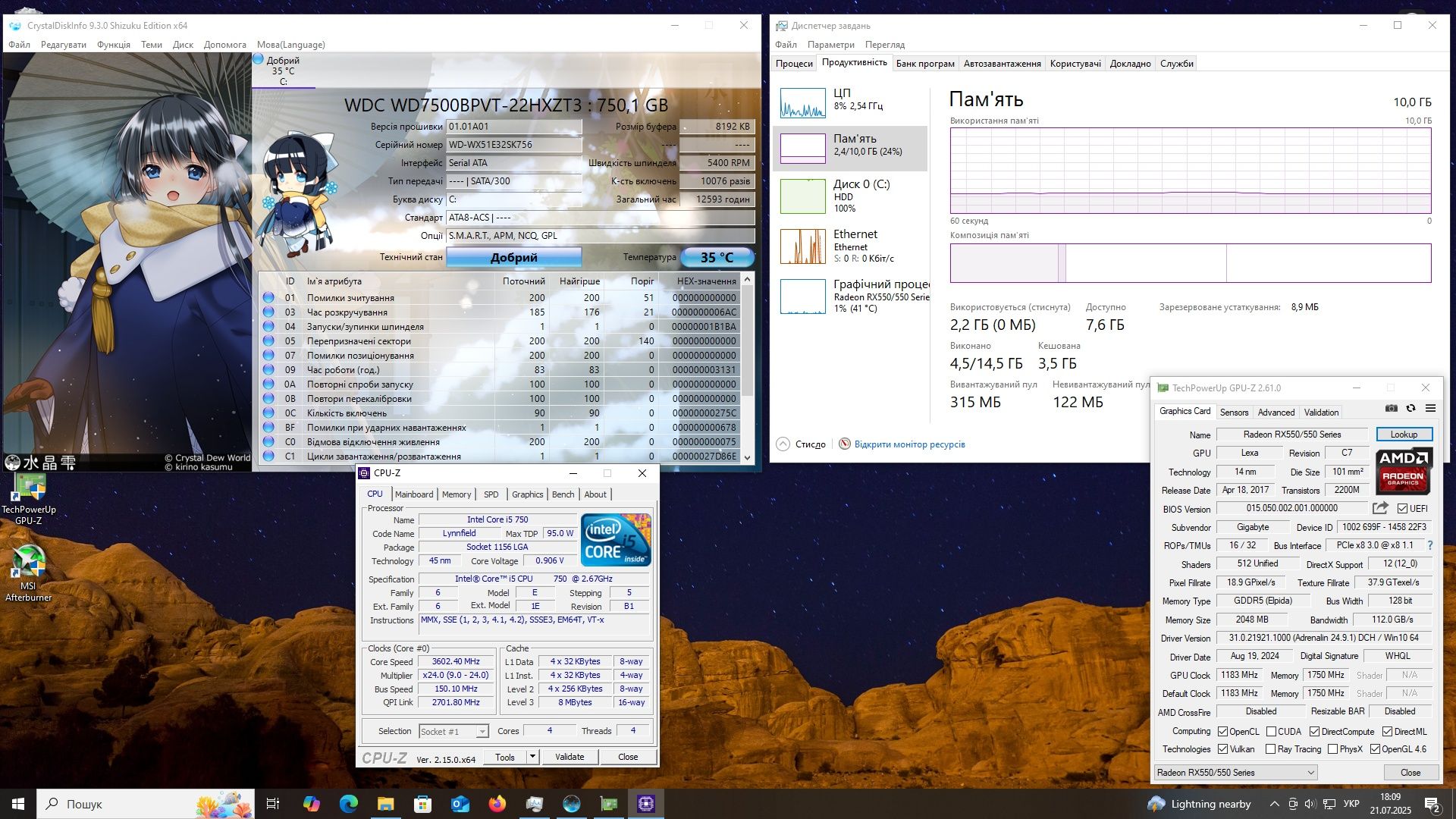Screen dimensions: 1456x819
Task: Open Task View on the taskbar
Action: [273, 804]
